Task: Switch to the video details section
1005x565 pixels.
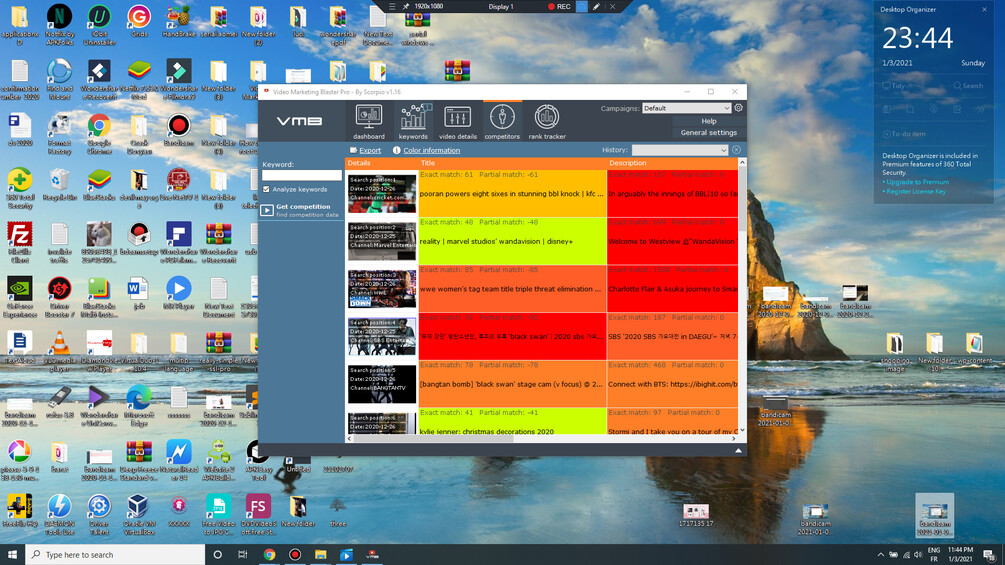Action: [x=458, y=120]
